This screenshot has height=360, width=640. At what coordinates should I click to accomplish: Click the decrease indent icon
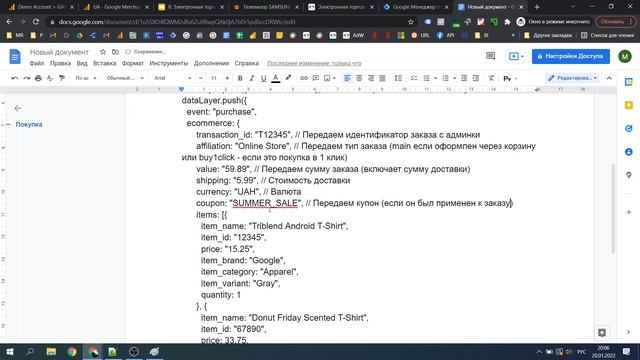click(464, 78)
